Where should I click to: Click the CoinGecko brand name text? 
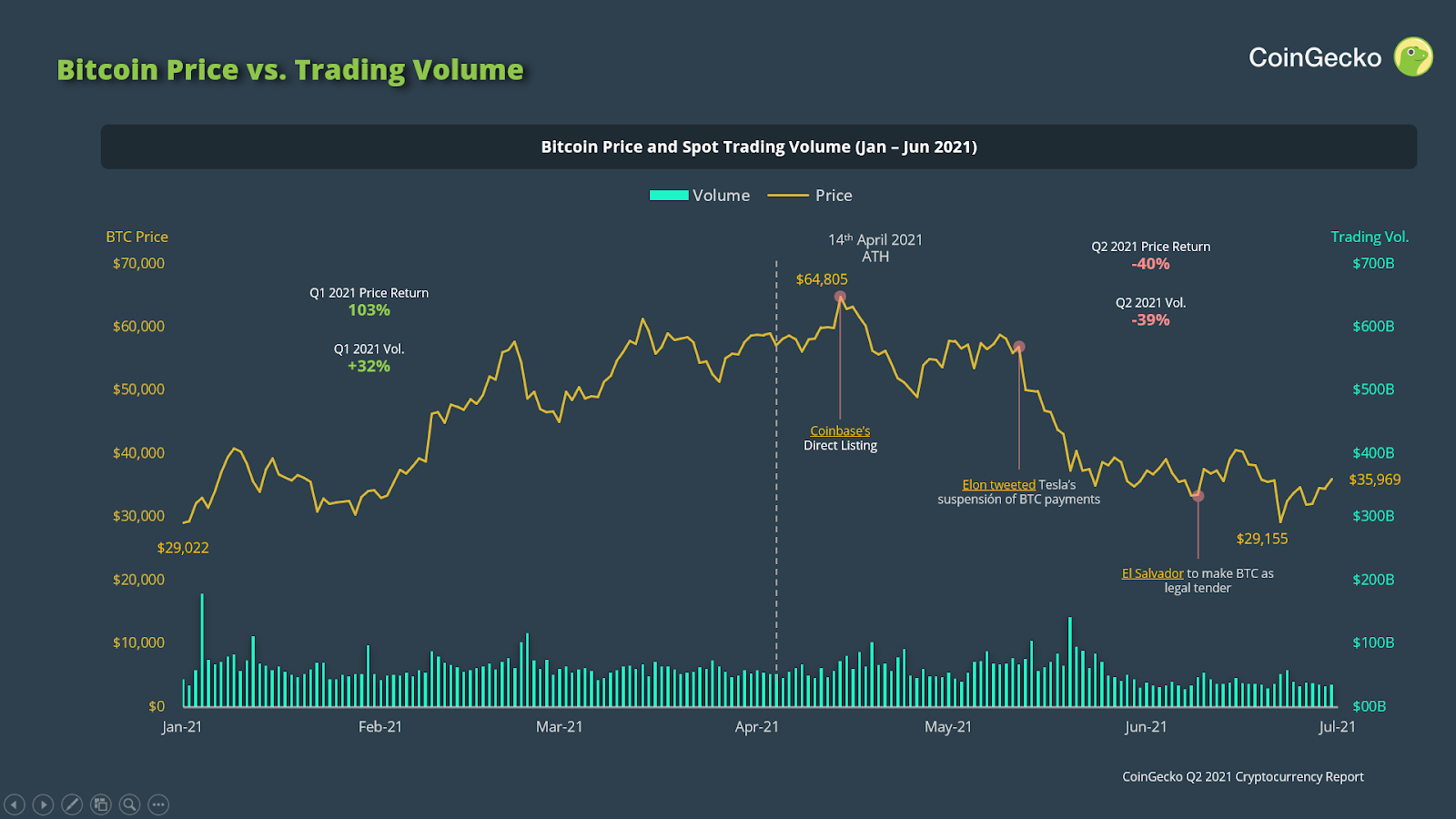tap(1315, 57)
